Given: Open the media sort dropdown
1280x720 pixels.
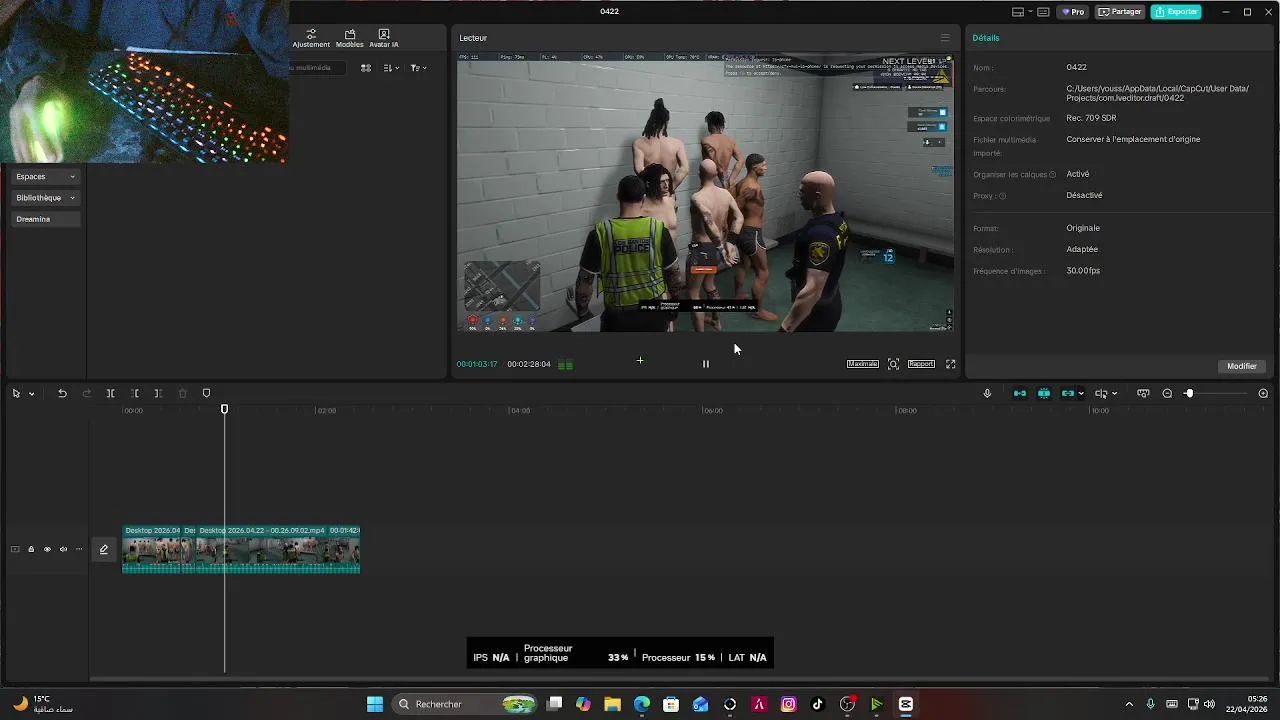Looking at the screenshot, I should tap(391, 68).
